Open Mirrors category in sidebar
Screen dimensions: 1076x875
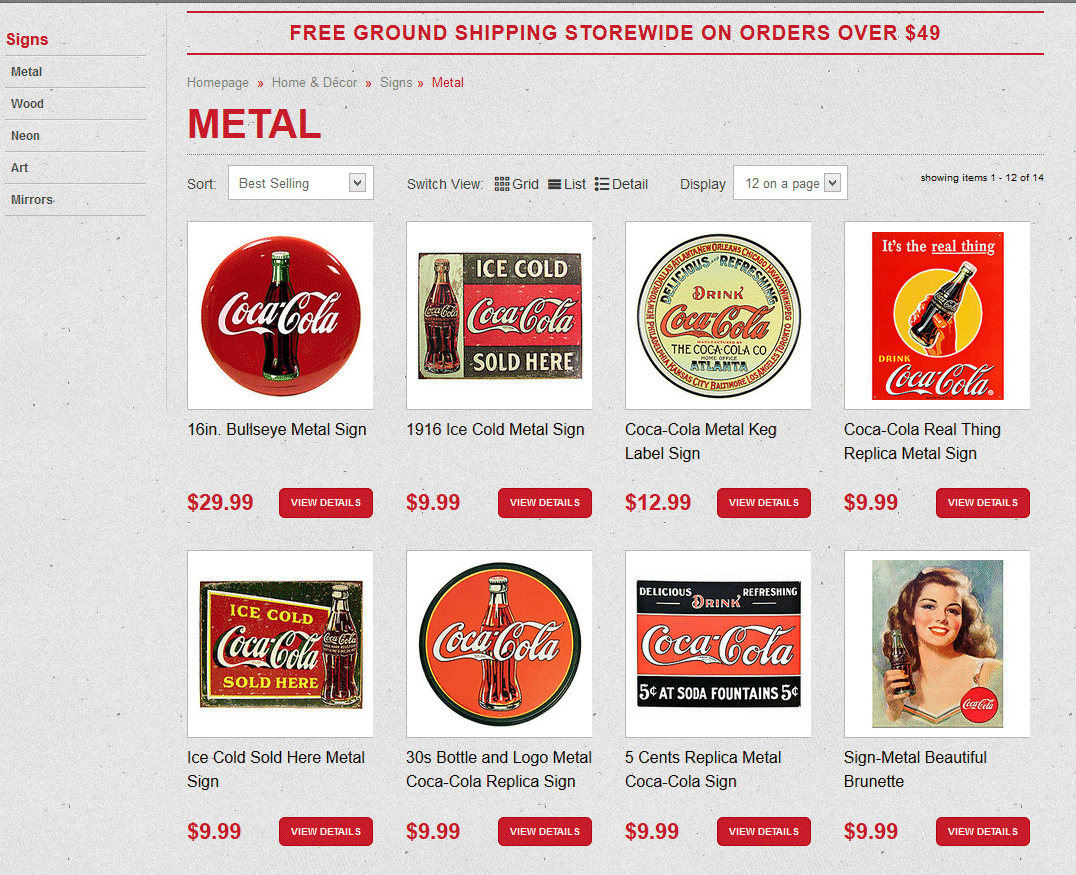[32, 200]
